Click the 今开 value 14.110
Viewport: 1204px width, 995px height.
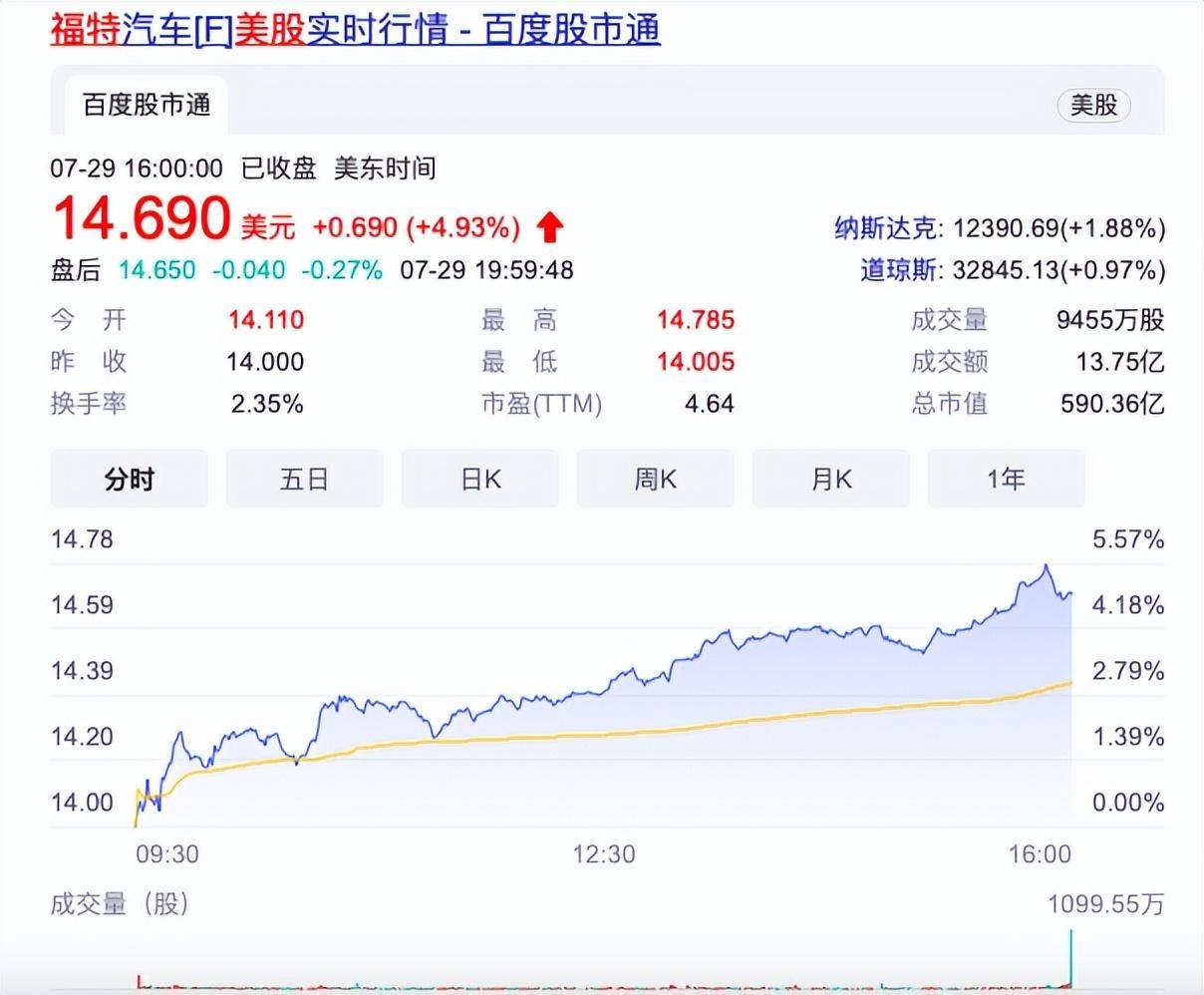coord(265,320)
